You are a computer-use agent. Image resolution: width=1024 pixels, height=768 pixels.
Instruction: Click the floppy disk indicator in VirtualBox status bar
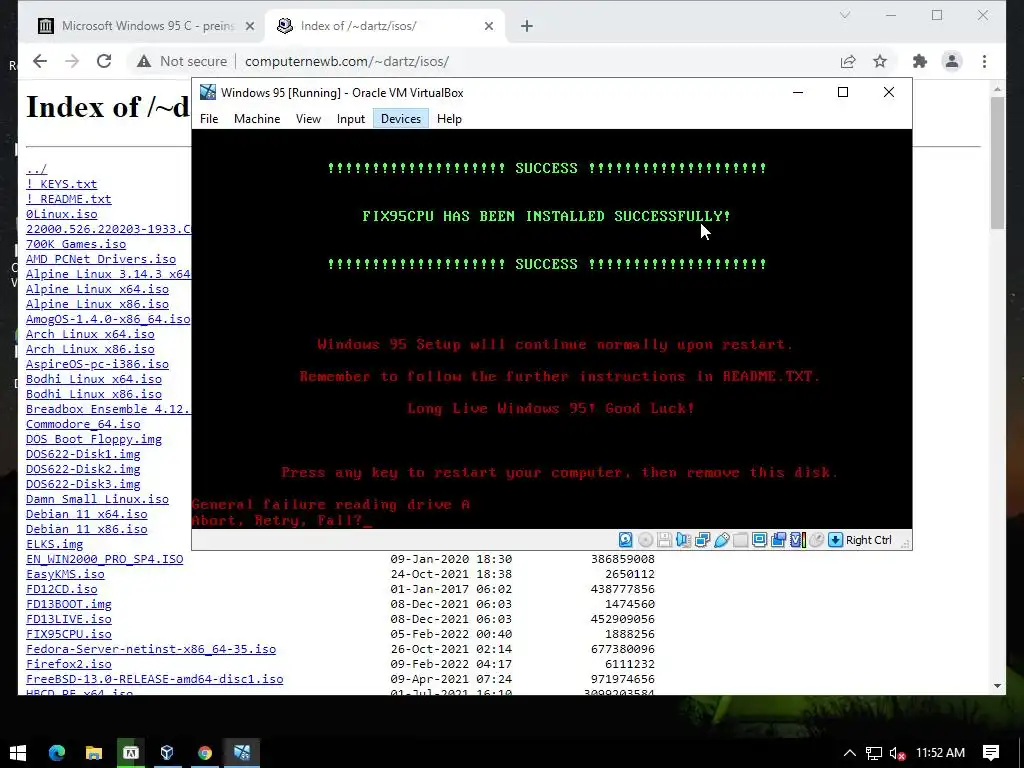coord(665,539)
